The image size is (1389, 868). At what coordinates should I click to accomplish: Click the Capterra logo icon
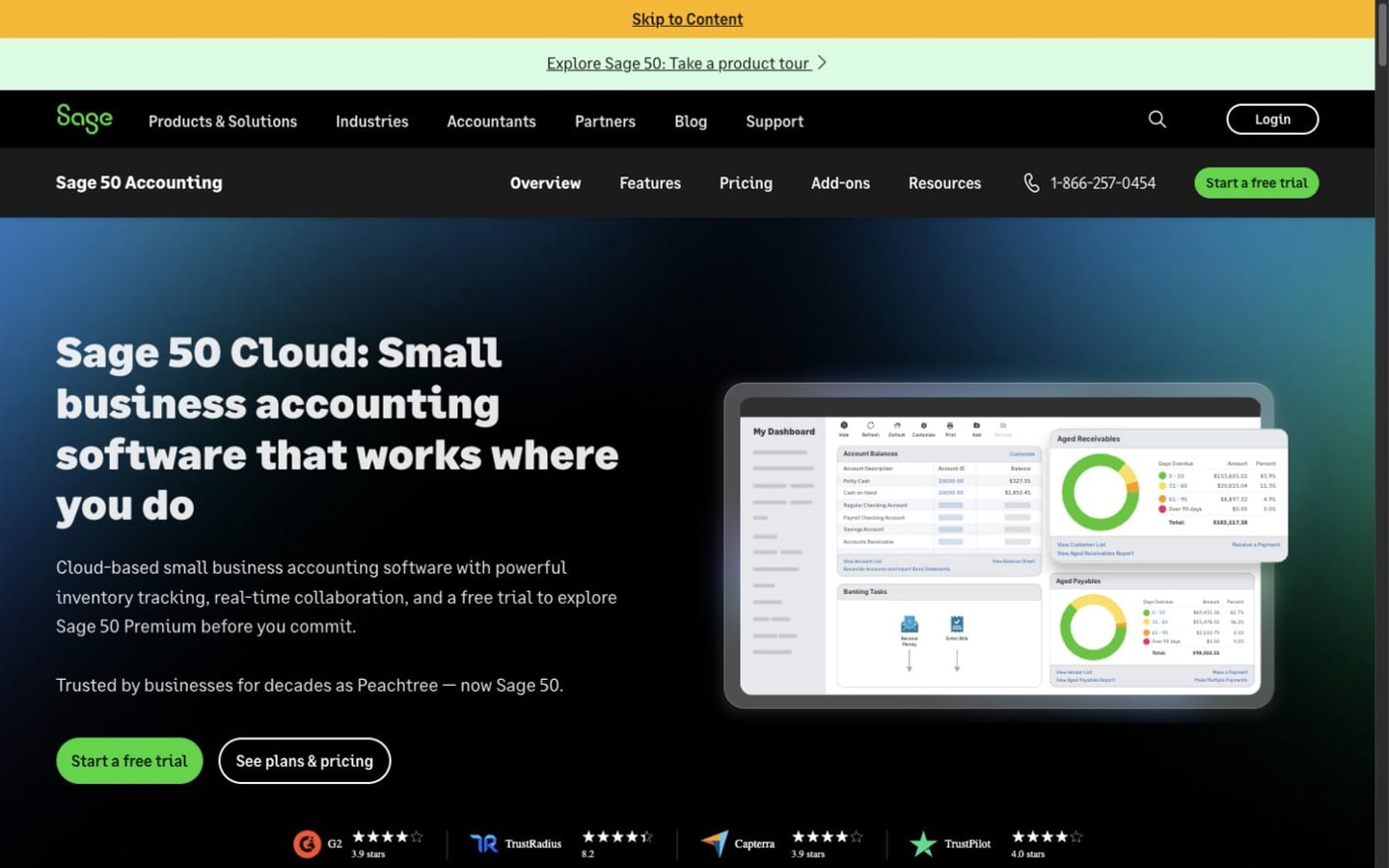(x=715, y=843)
